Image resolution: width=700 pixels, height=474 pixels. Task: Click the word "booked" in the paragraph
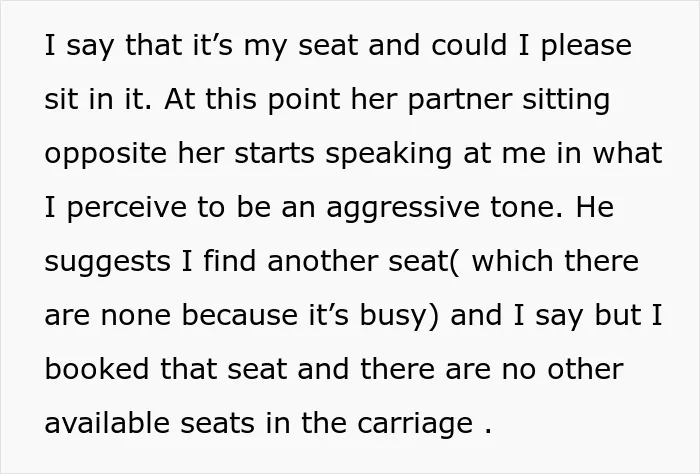pos(97,369)
